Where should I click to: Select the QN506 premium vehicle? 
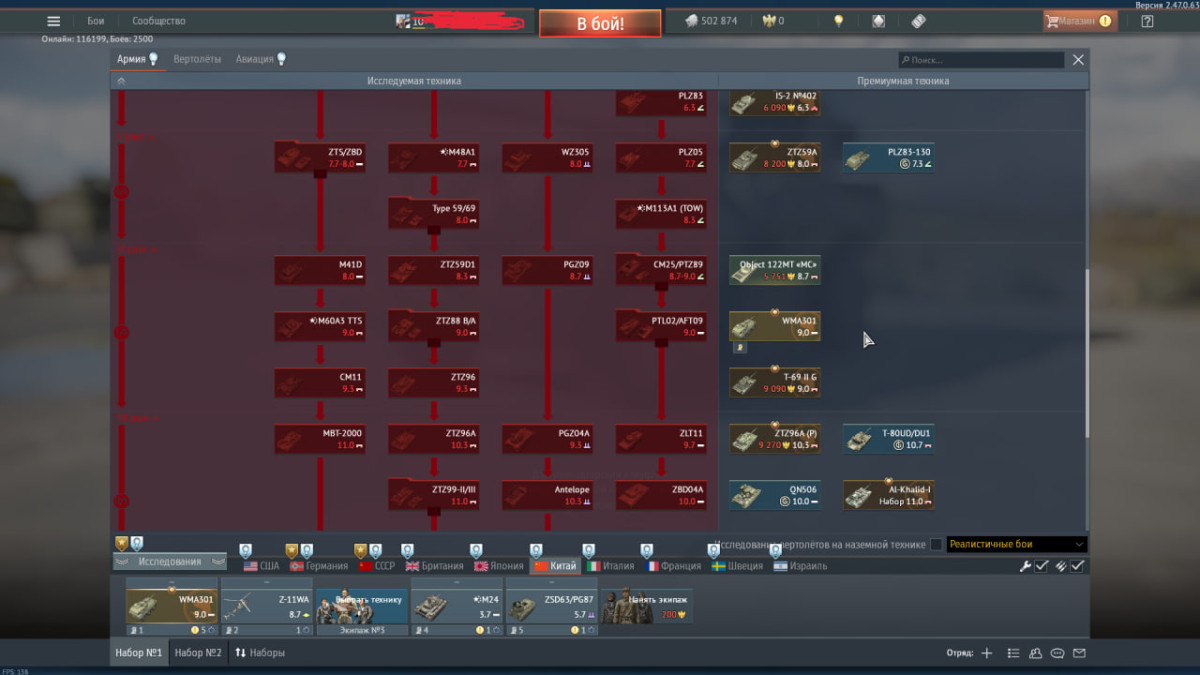[775, 495]
